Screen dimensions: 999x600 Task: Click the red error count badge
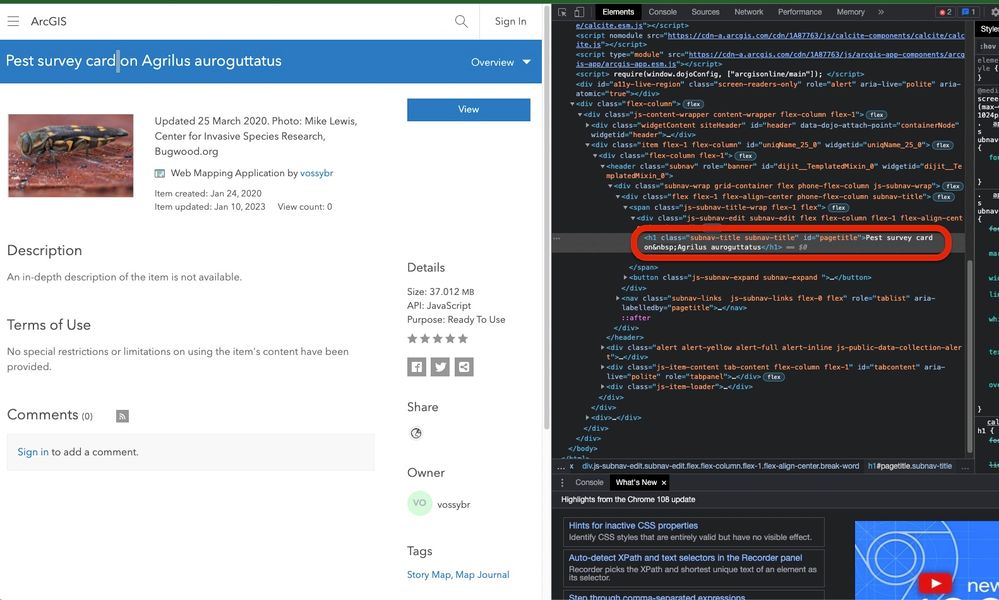945,12
